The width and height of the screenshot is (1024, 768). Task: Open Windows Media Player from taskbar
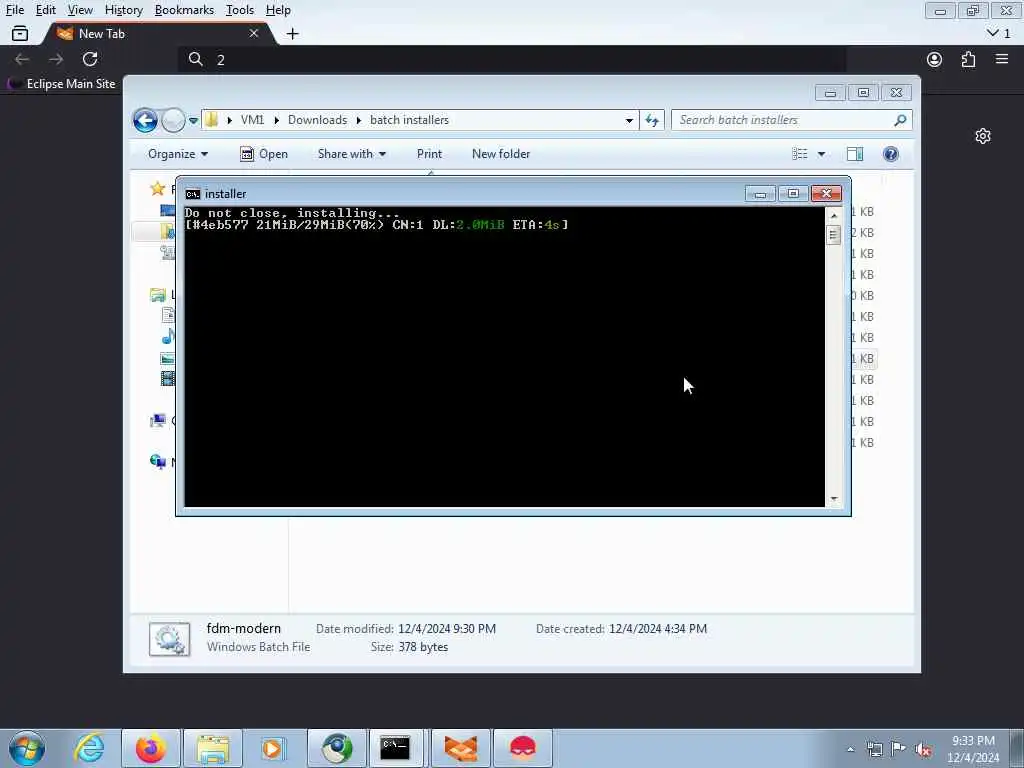(x=273, y=748)
